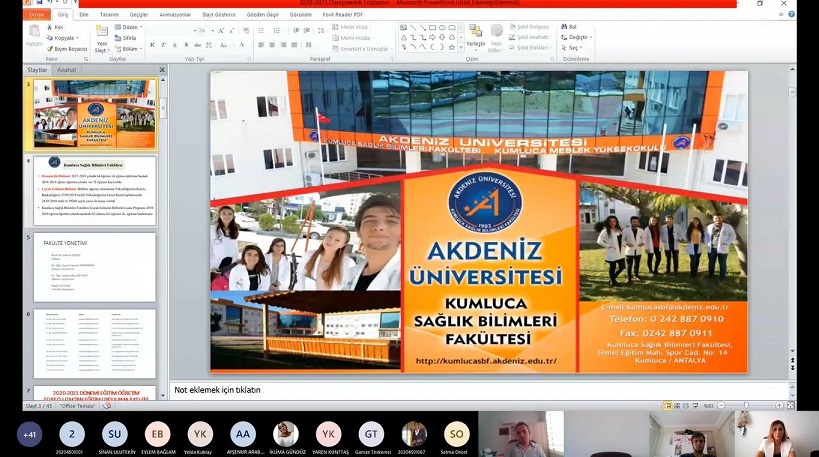Toggle strikethrough (abc) formatting
This screenshot has height=457, width=819.
197,45
